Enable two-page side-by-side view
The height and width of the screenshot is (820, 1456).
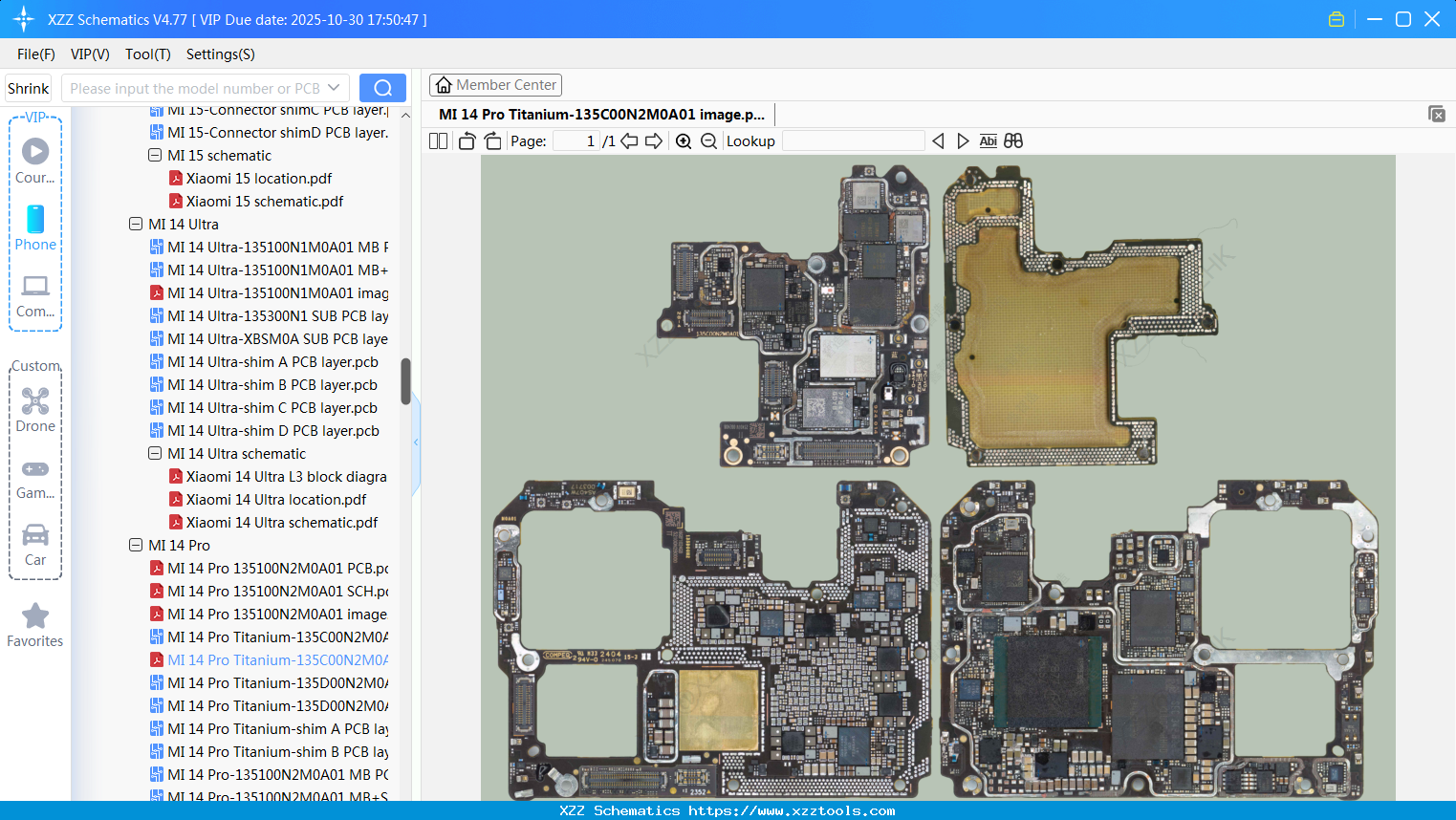pyautogui.click(x=437, y=140)
